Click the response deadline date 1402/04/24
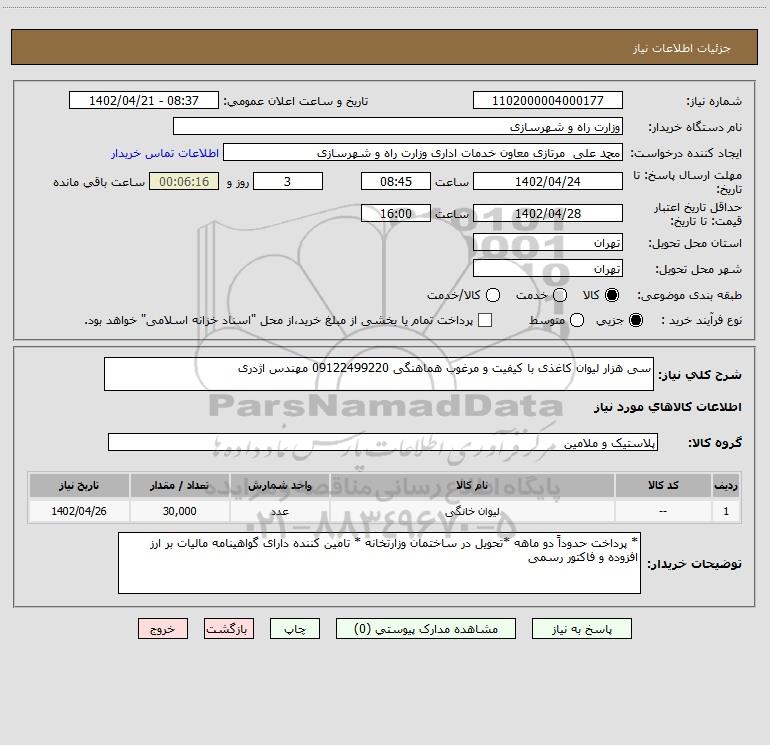 [548, 181]
